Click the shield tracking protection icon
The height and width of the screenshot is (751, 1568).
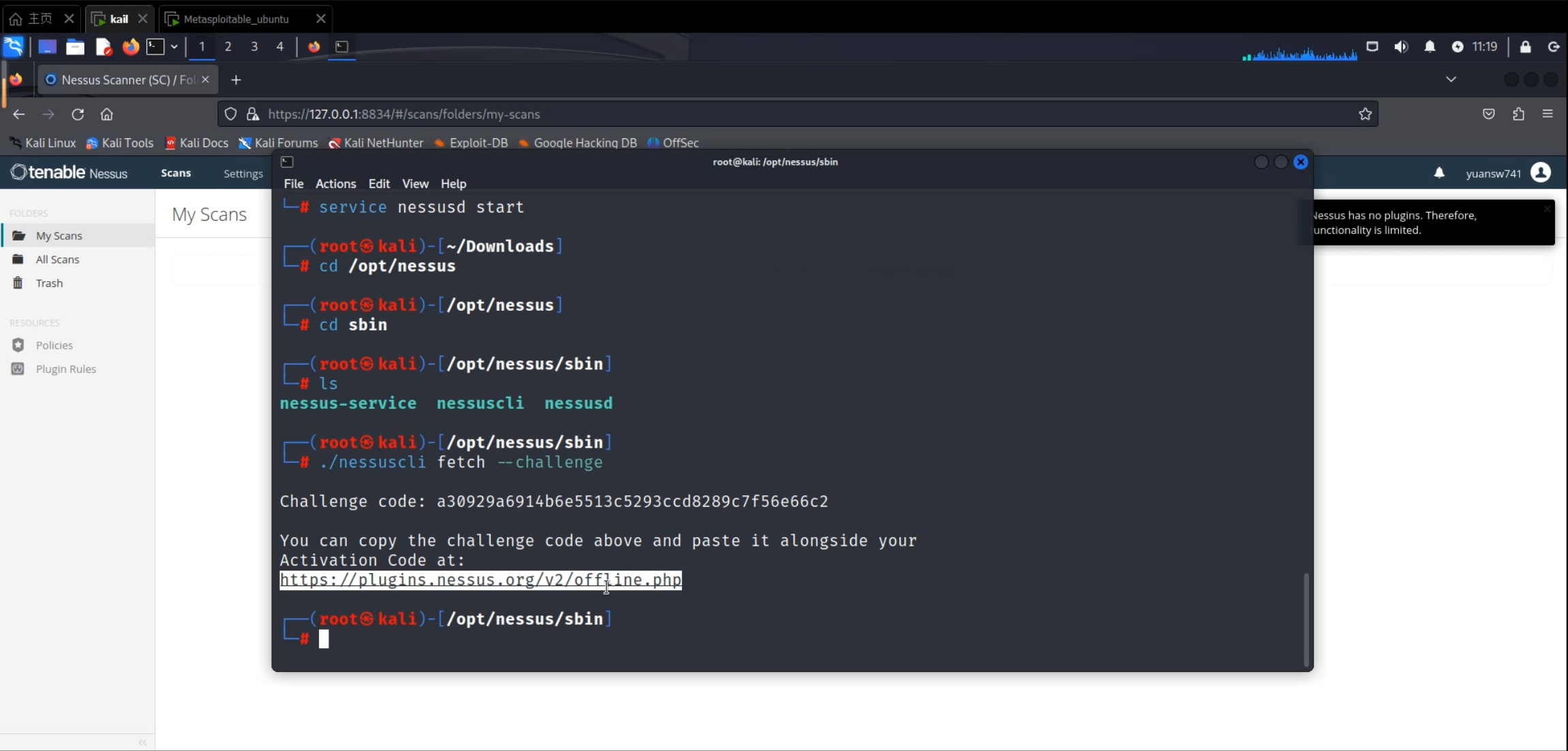click(230, 114)
